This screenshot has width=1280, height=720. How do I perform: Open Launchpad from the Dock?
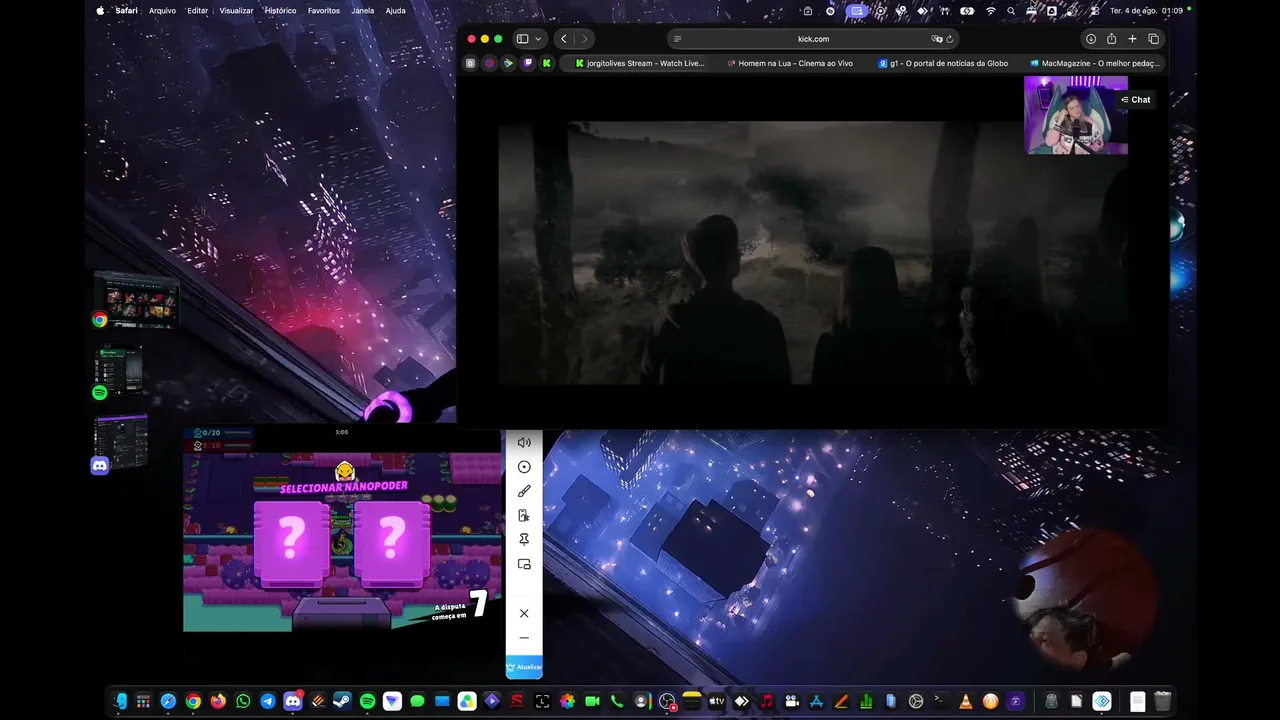(x=144, y=701)
